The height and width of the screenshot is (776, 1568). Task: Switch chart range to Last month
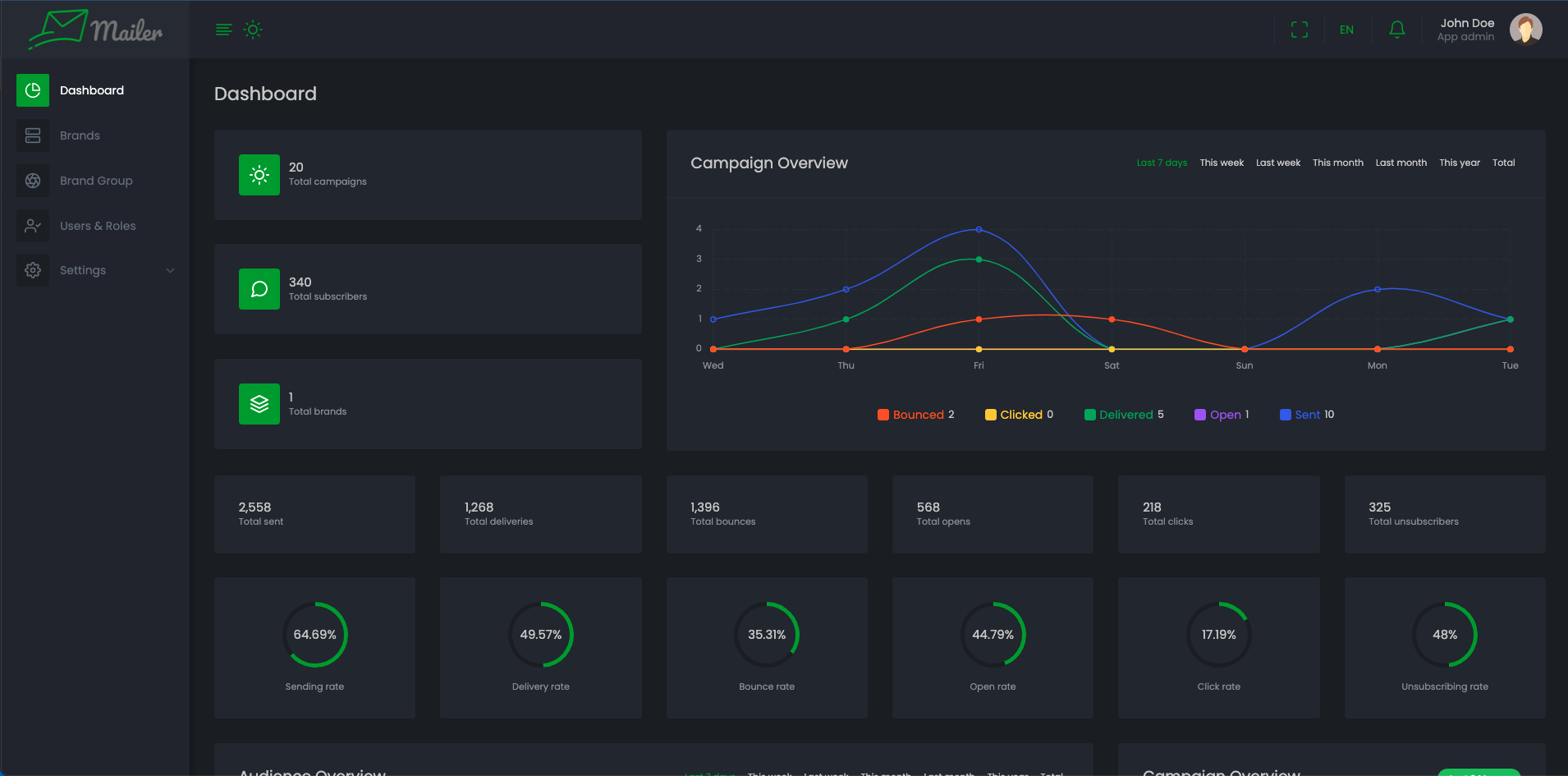1401,163
